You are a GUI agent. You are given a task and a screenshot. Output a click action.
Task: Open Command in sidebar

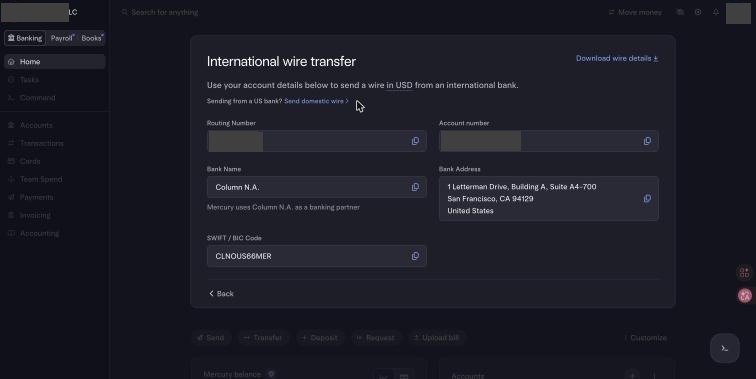[54, 98]
